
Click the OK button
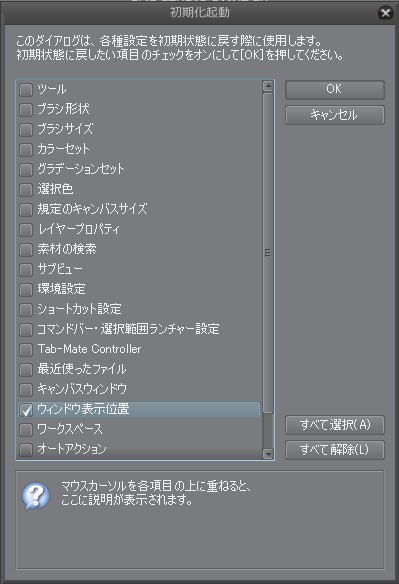click(x=335, y=90)
